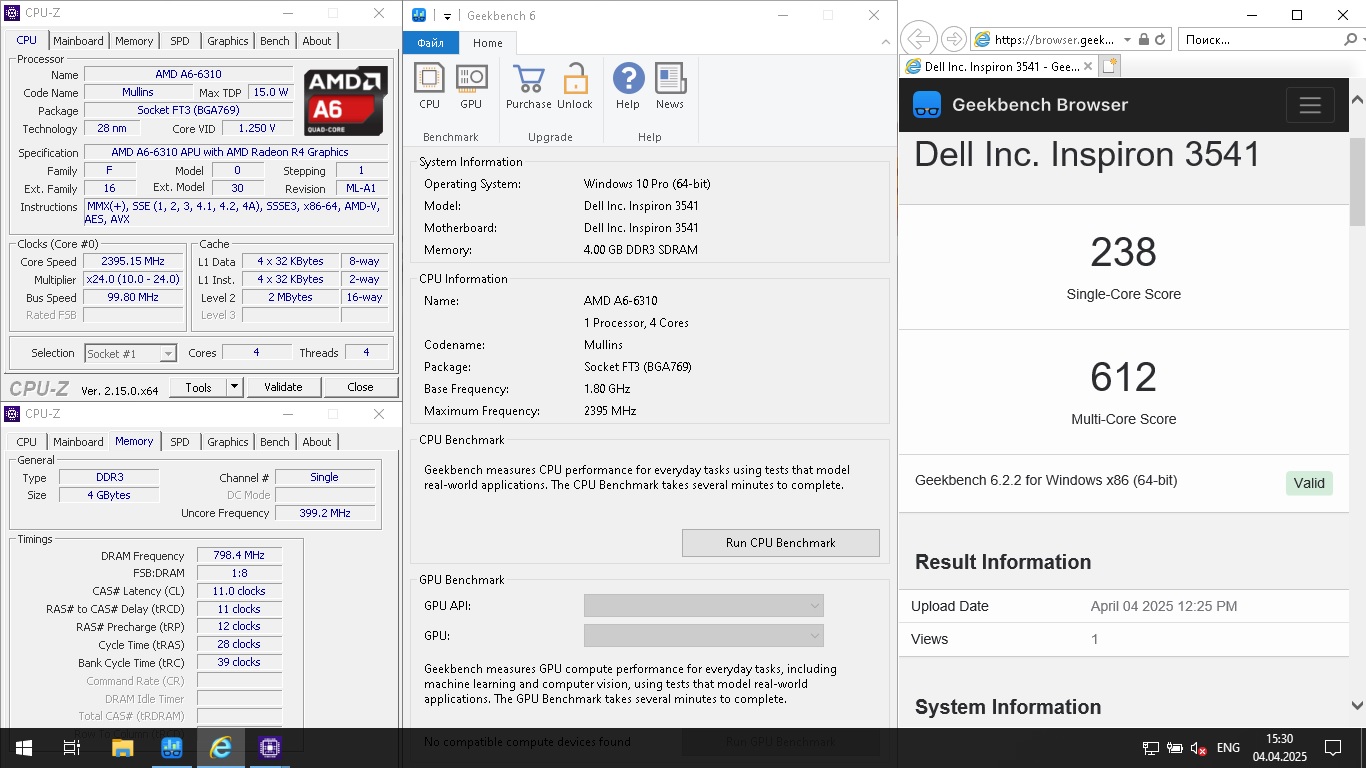Open Task View on the taskbar

pos(71,747)
